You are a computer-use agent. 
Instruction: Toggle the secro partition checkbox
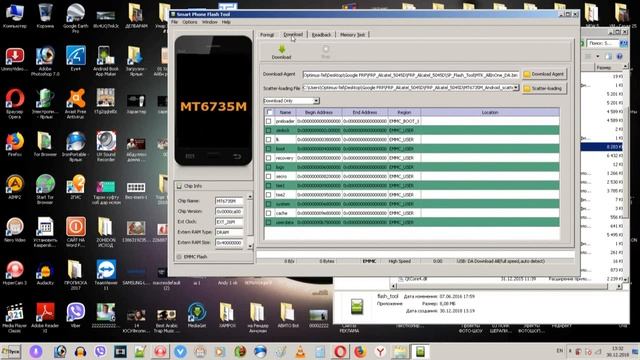tap(268, 176)
